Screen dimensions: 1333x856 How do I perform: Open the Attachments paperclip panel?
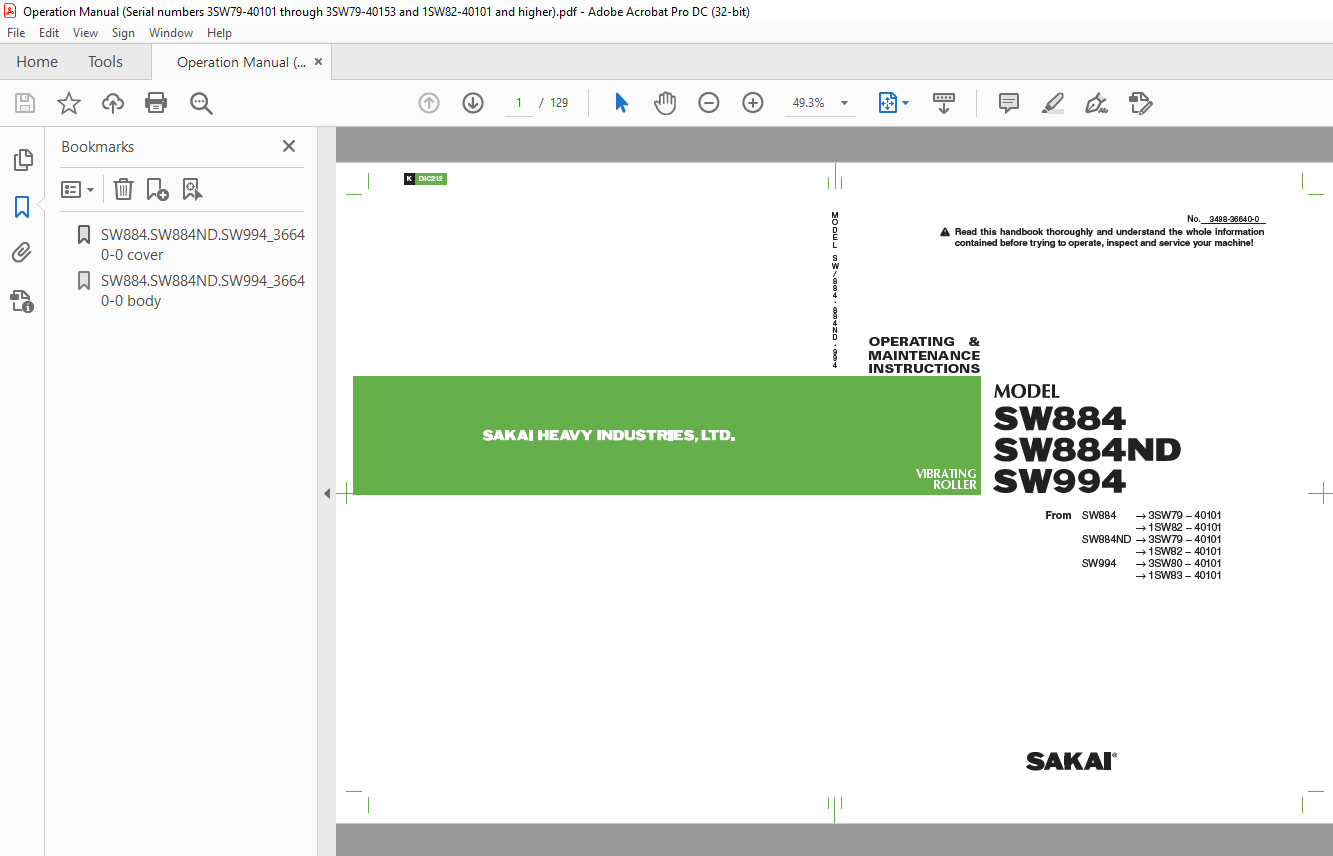coord(22,253)
